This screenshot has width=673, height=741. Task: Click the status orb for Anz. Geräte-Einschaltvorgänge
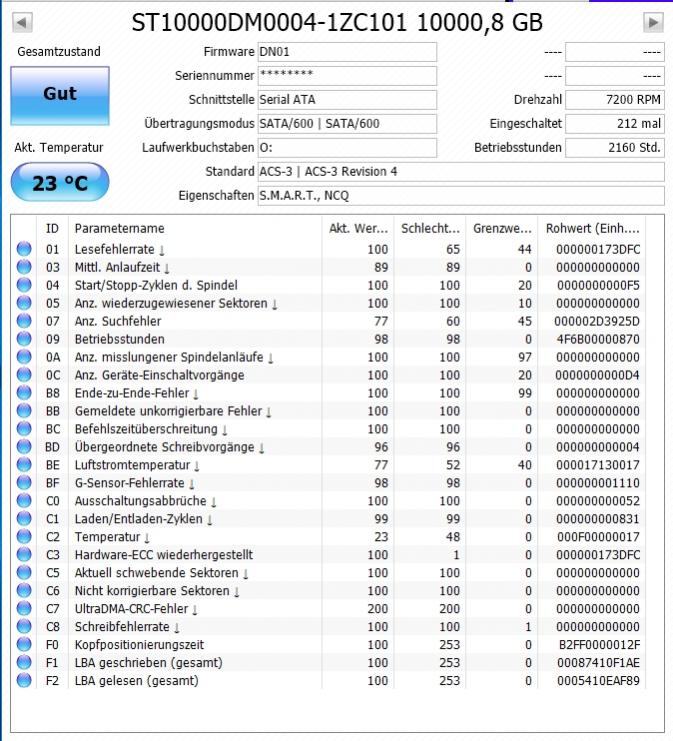[24, 375]
